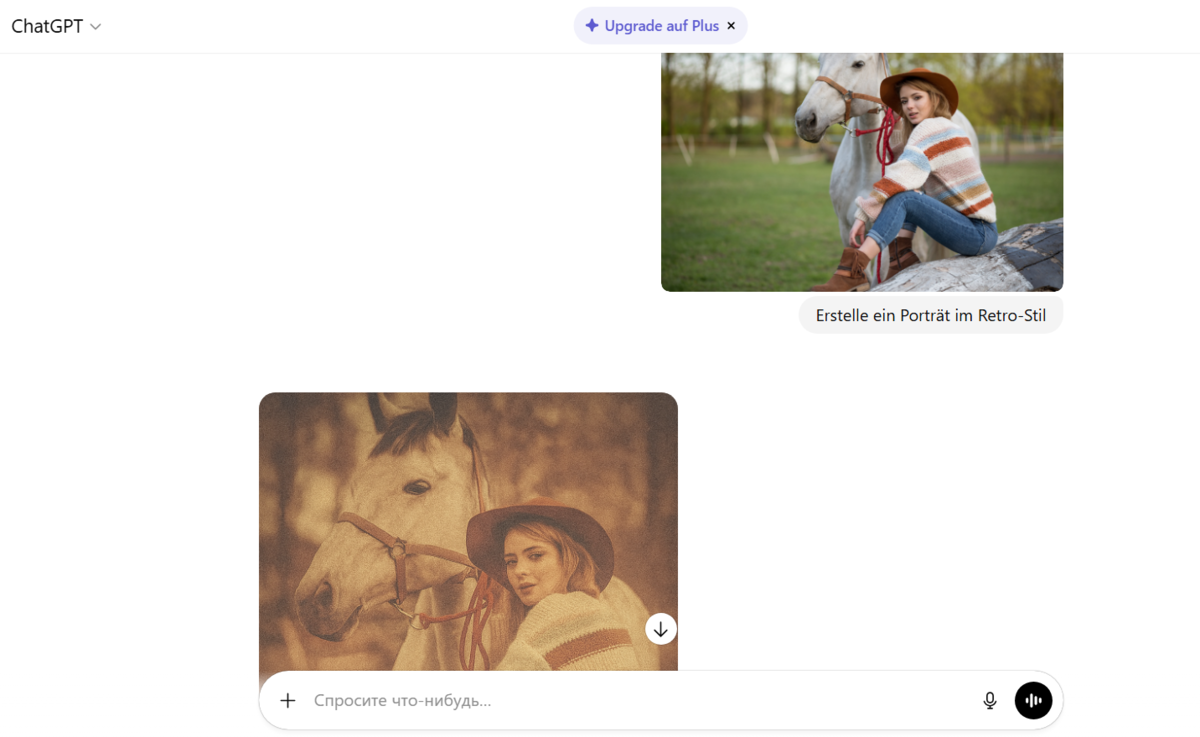Focus the empty chat input bar
This screenshot has width=1200, height=737.
tap(600, 700)
